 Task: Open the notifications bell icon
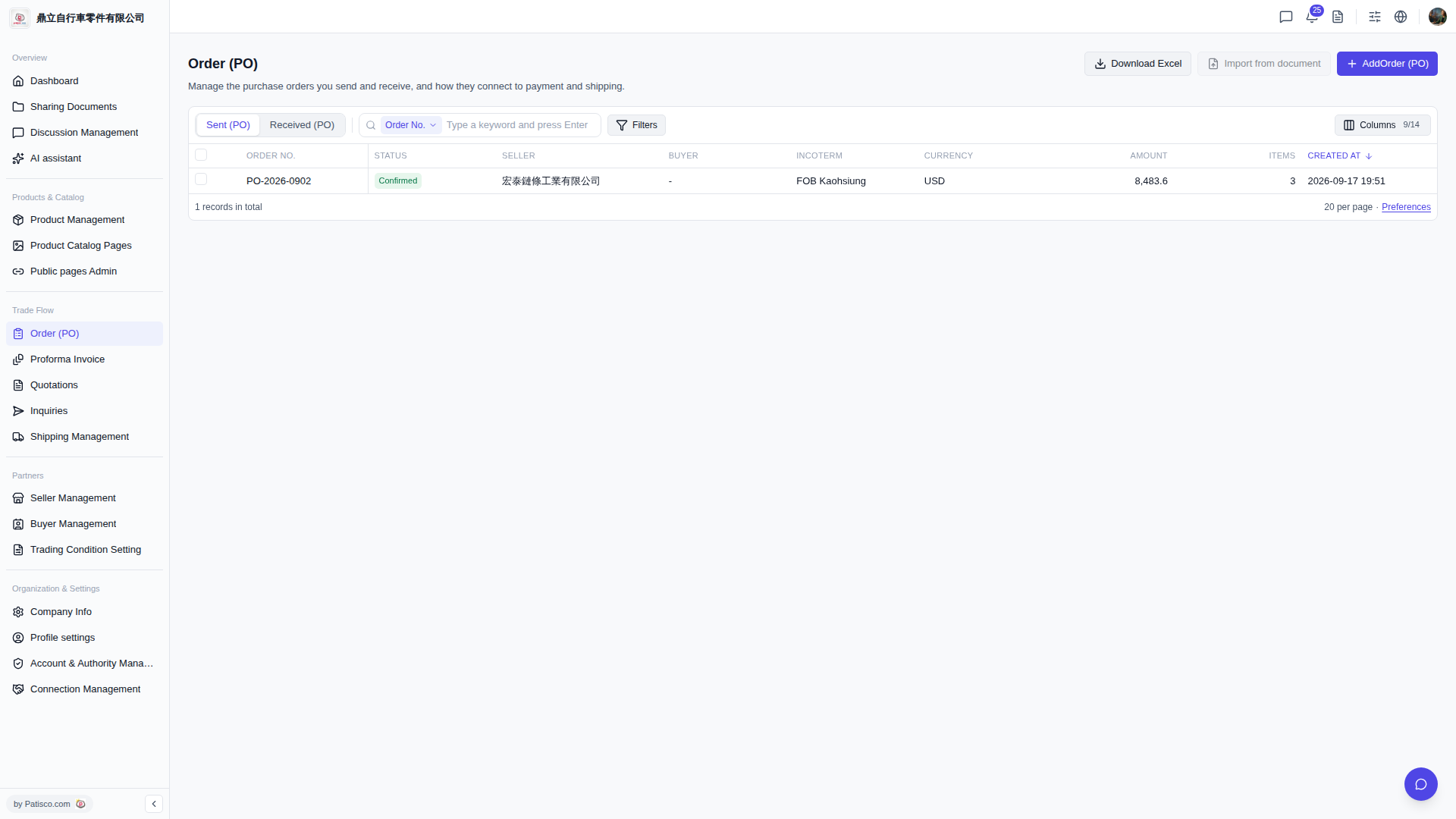(1312, 17)
